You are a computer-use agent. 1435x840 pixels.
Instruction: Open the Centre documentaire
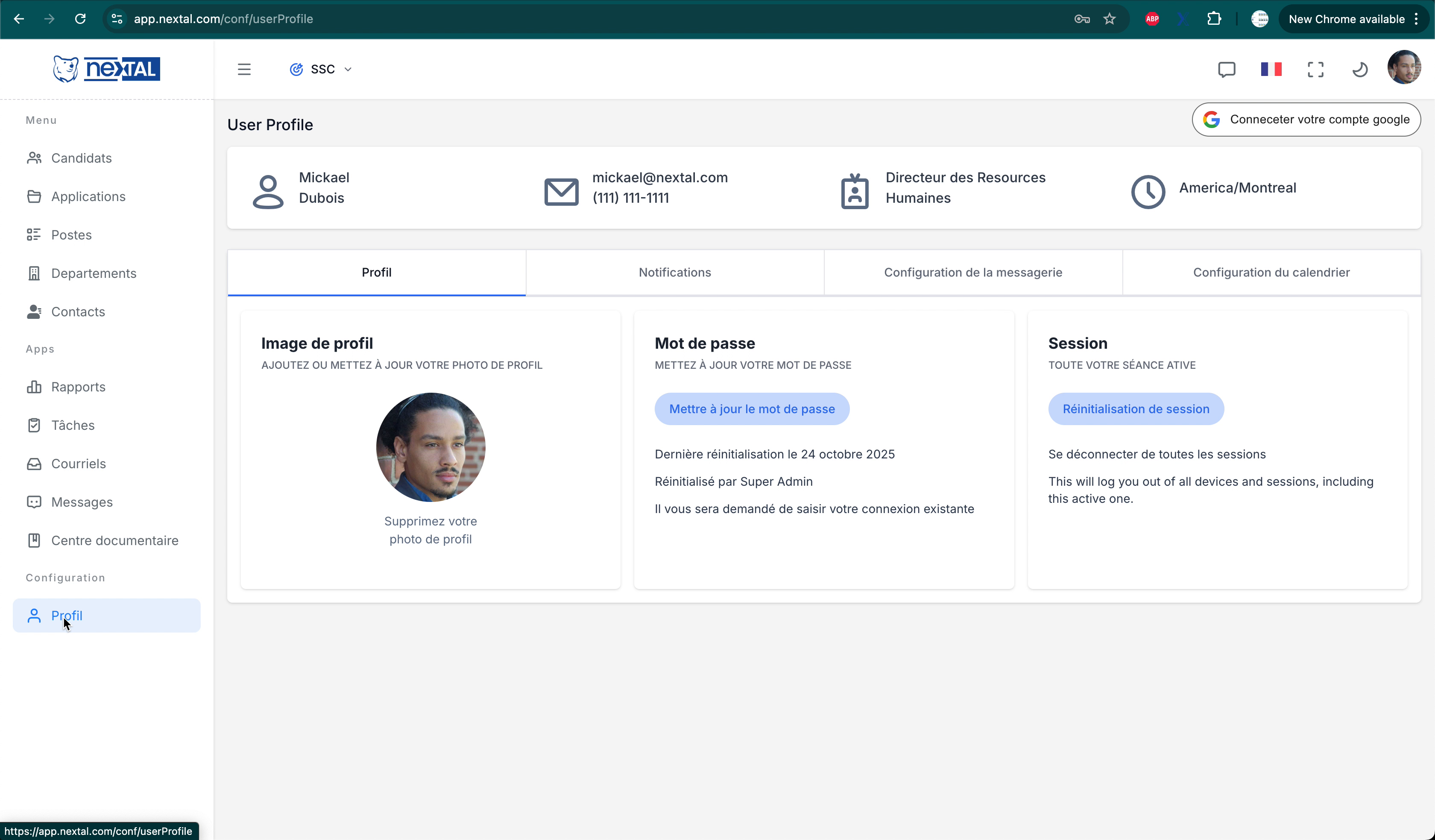pyautogui.click(x=115, y=540)
